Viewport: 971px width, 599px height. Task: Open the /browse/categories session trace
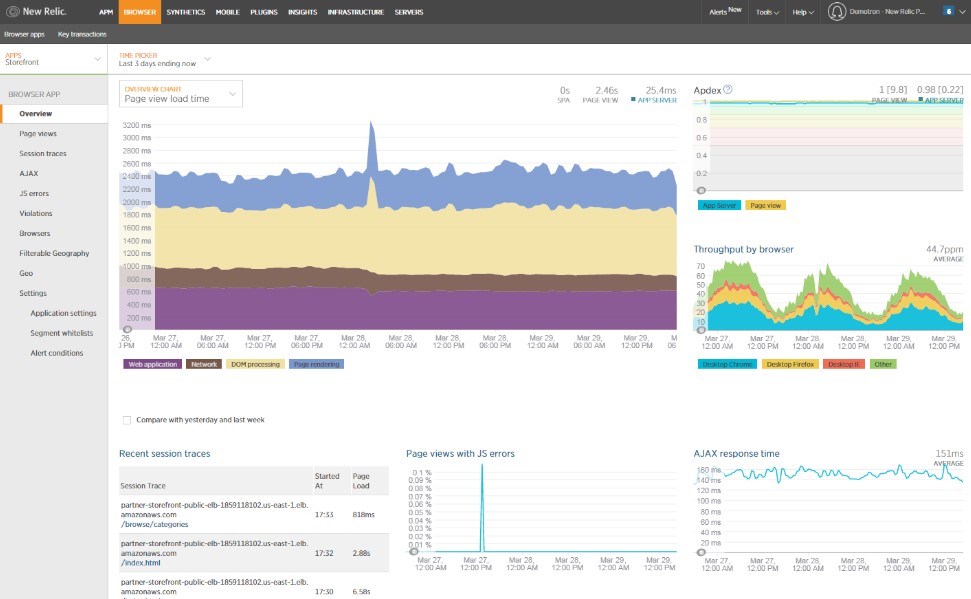155,524
